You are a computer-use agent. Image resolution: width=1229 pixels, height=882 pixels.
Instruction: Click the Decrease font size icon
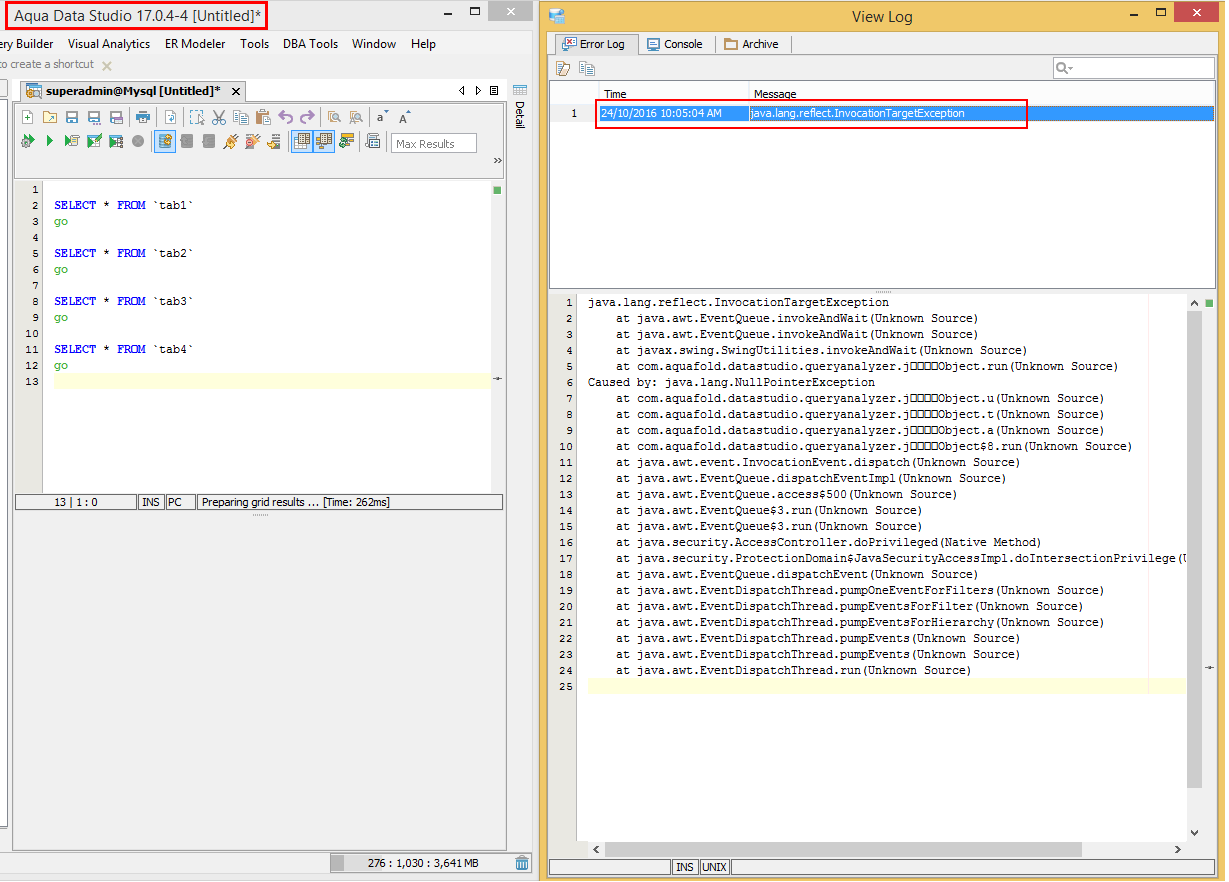382,117
